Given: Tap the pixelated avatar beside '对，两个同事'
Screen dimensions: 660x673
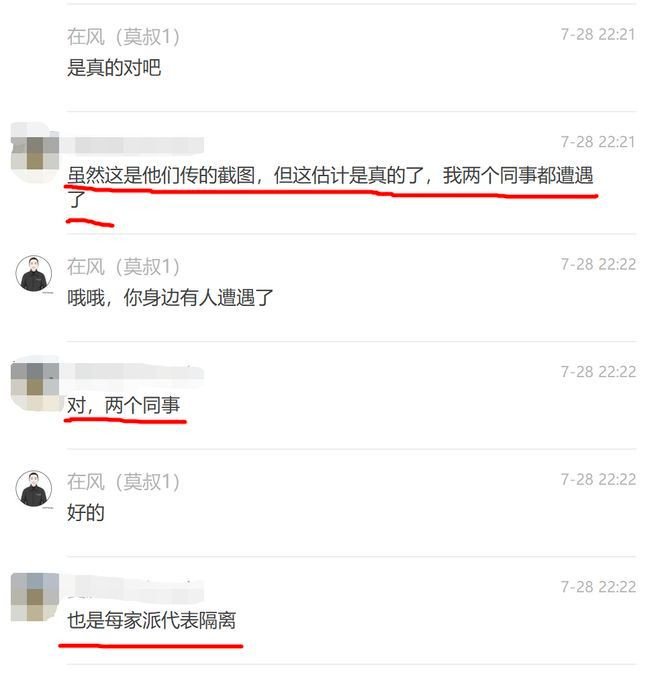Looking at the screenshot, I should [34, 383].
